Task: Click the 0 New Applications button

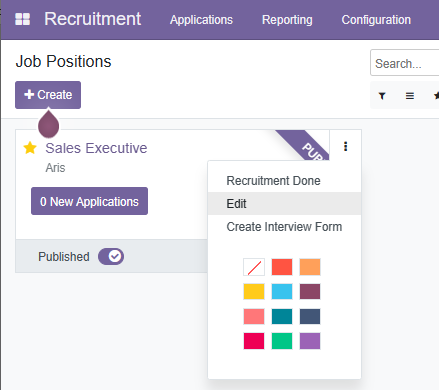Action: tap(89, 201)
